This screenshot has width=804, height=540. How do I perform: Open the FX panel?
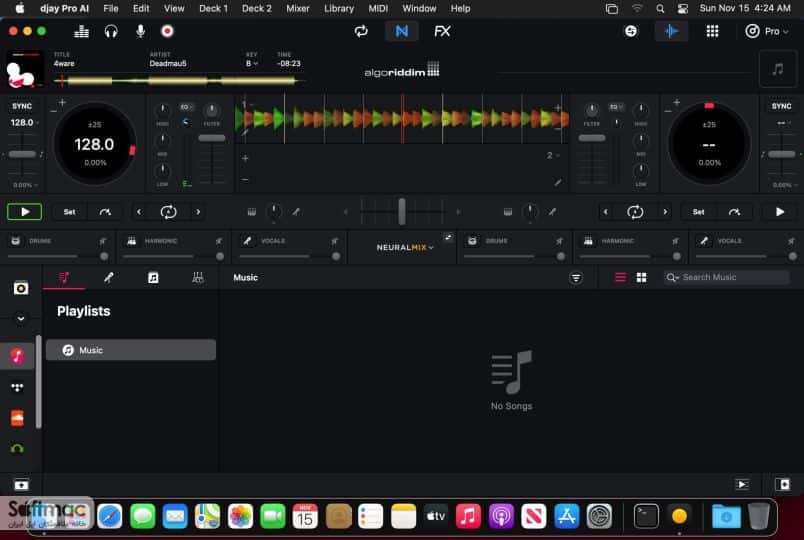tap(442, 31)
